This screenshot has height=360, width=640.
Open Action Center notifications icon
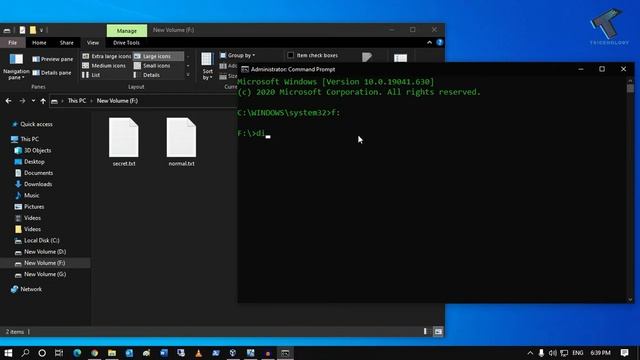tap(624, 353)
